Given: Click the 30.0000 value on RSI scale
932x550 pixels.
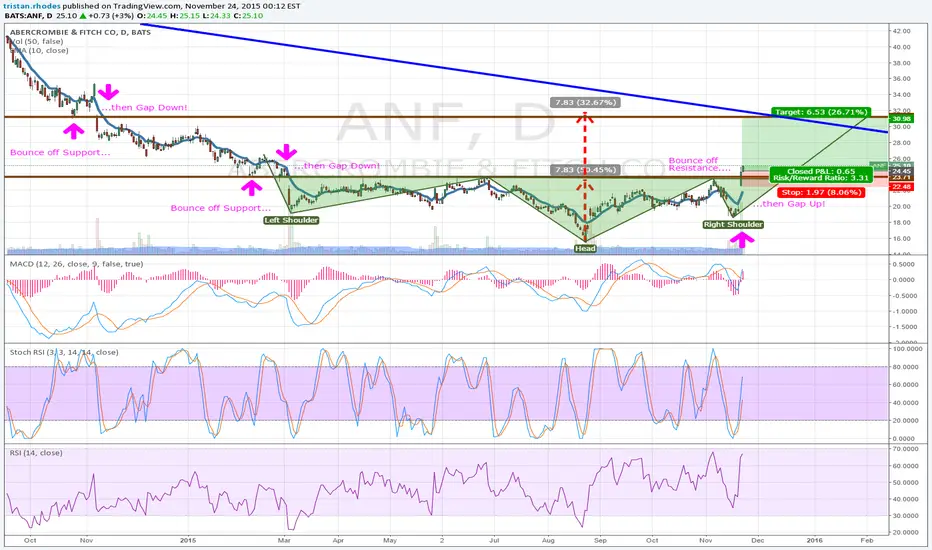Looking at the screenshot, I should coord(903,516).
